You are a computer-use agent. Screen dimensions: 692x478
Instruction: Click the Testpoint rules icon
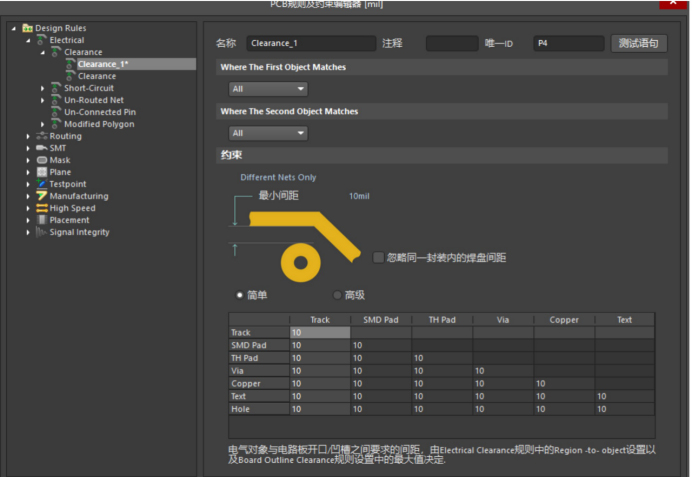click(42, 184)
